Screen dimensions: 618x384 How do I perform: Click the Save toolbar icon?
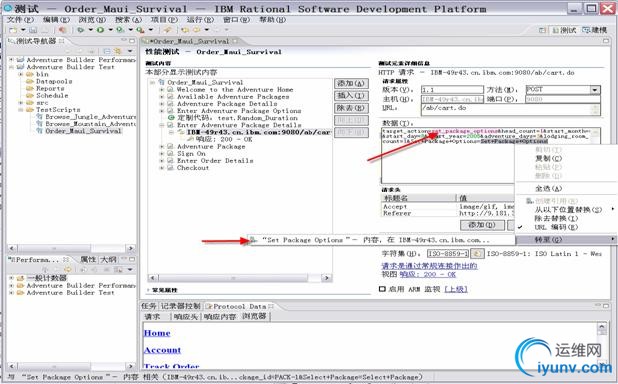tap(33, 30)
